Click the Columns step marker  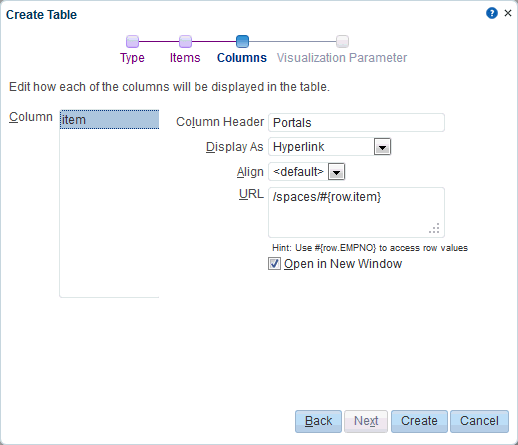(x=242, y=42)
